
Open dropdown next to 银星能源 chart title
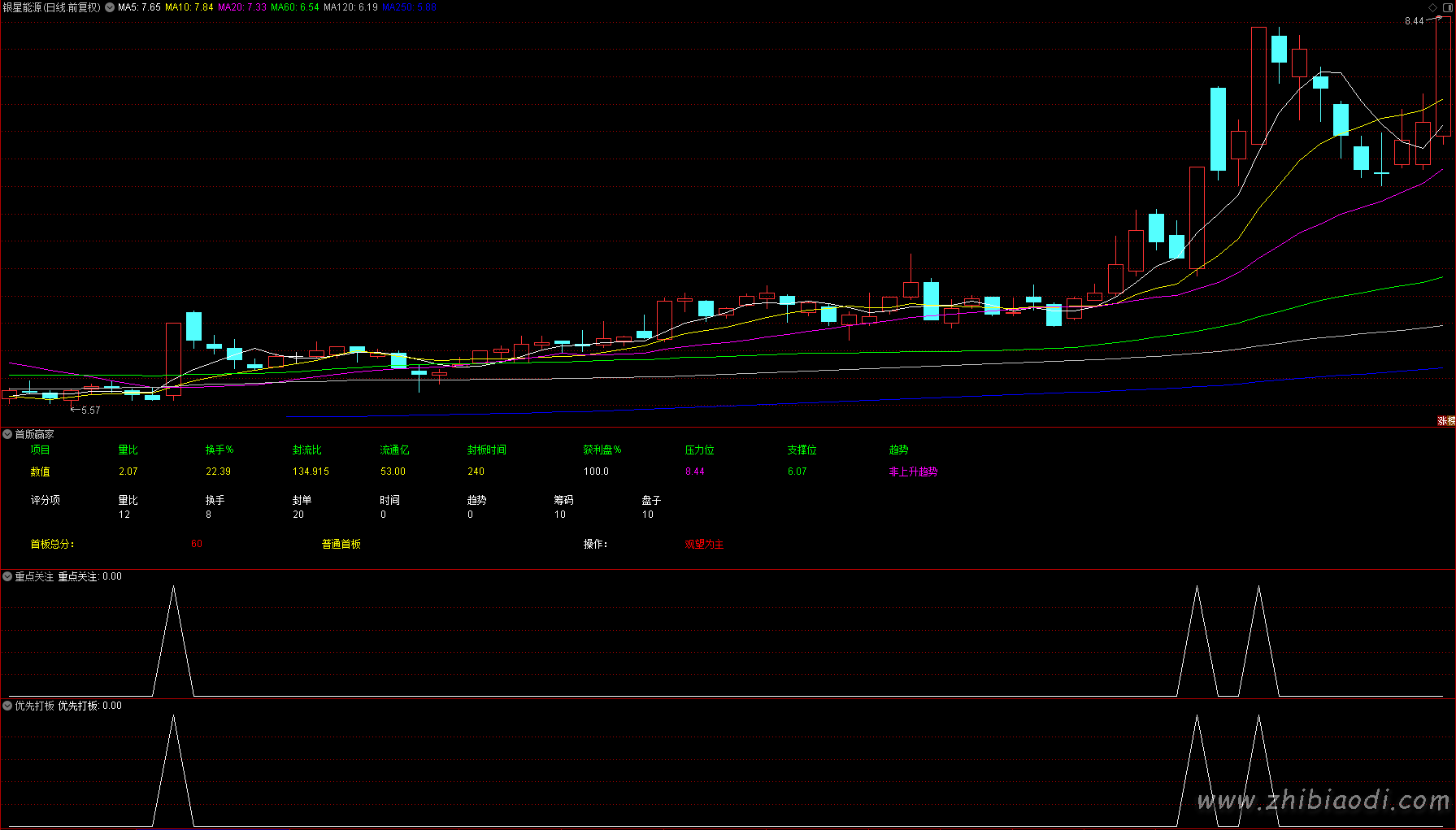click(110, 7)
